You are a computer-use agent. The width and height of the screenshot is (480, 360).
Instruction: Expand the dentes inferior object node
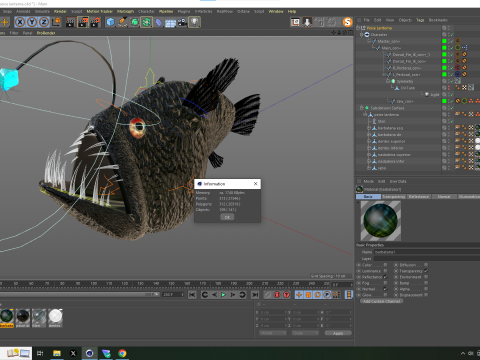click(x=369, y=148)
